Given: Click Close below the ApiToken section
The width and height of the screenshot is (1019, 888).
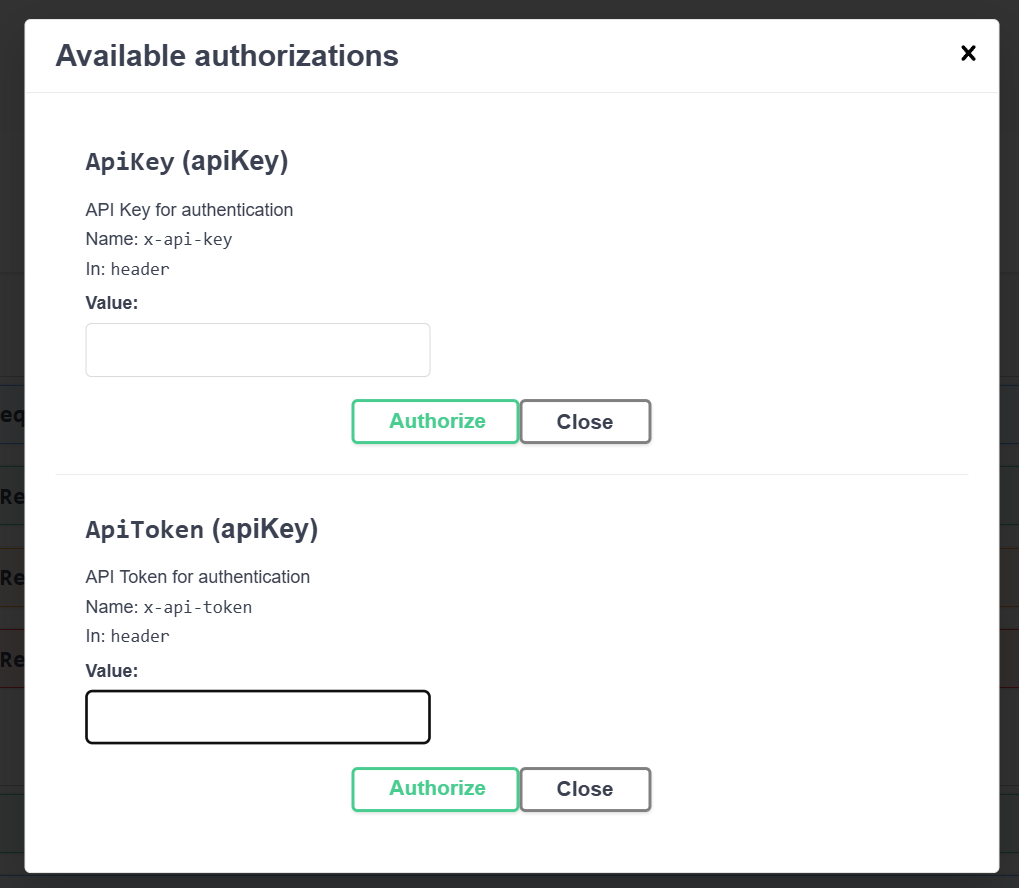Looking at the screenshot, I should pyautogui.click(x=584, y=789).
